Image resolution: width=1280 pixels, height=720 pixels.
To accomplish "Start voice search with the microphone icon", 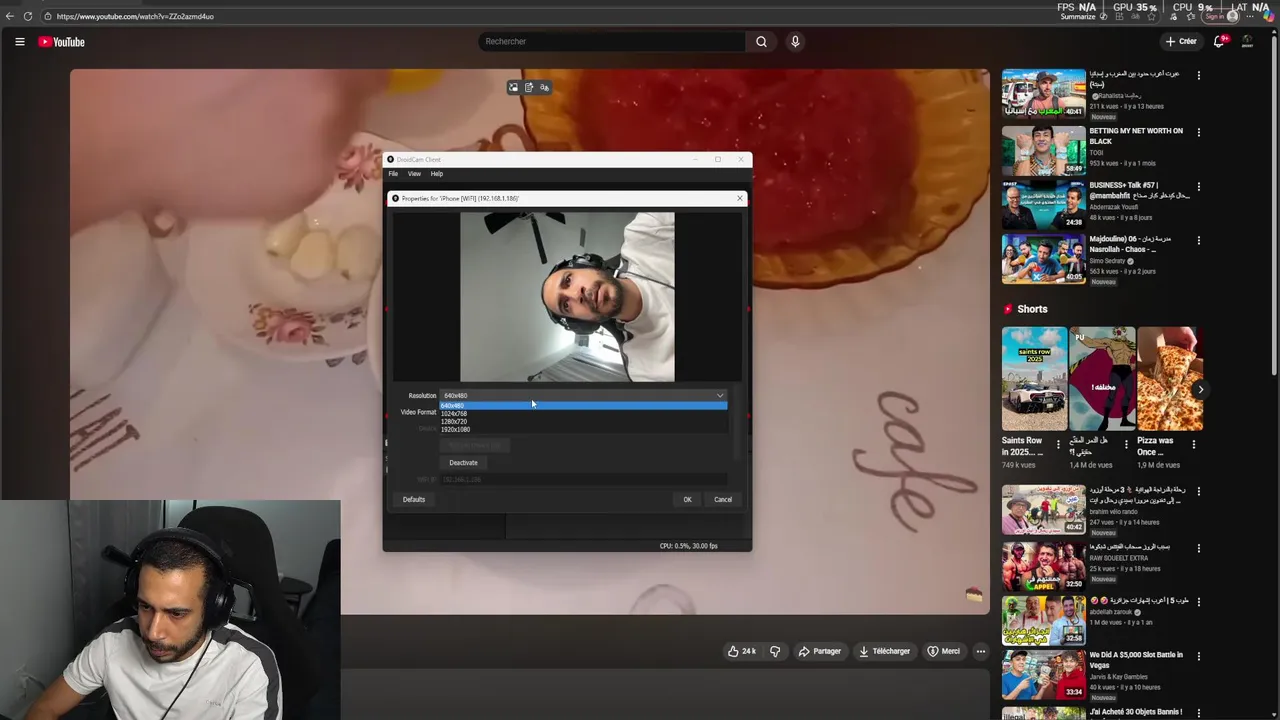I will pyautogui.click(x=795, y=41).
